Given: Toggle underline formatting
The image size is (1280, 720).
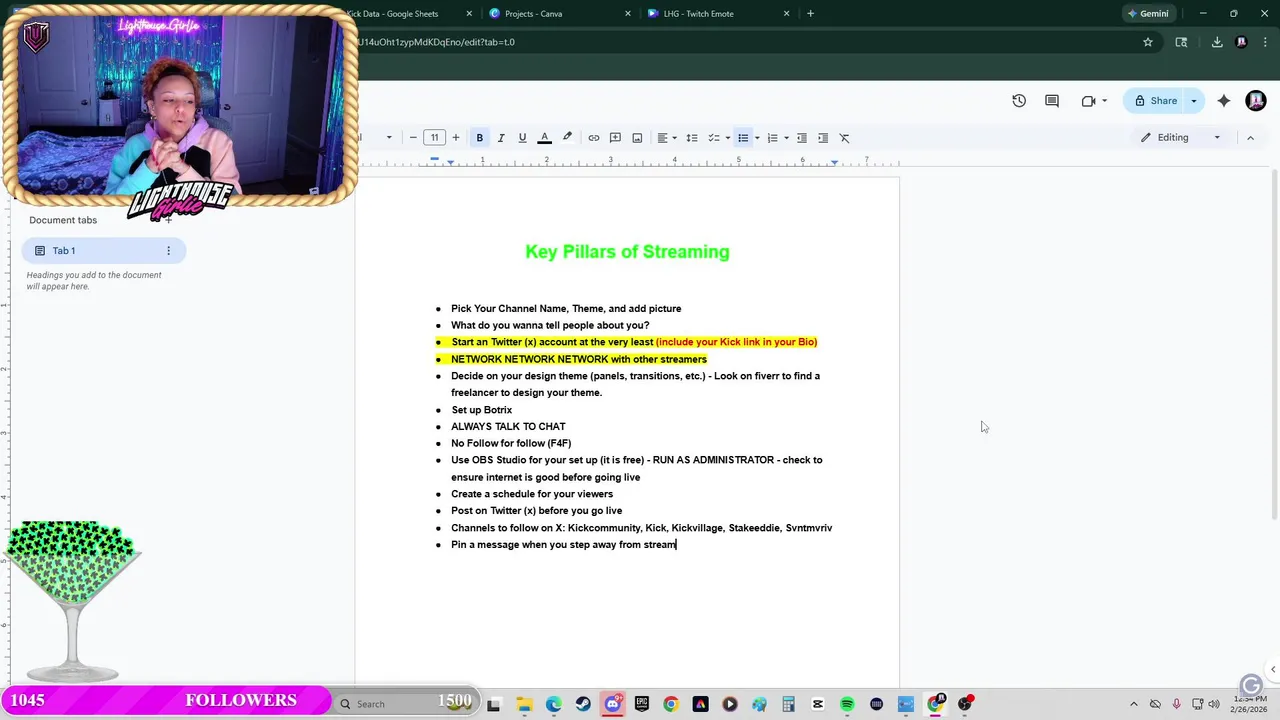Looking at the screenshot, I should [522, 138].
